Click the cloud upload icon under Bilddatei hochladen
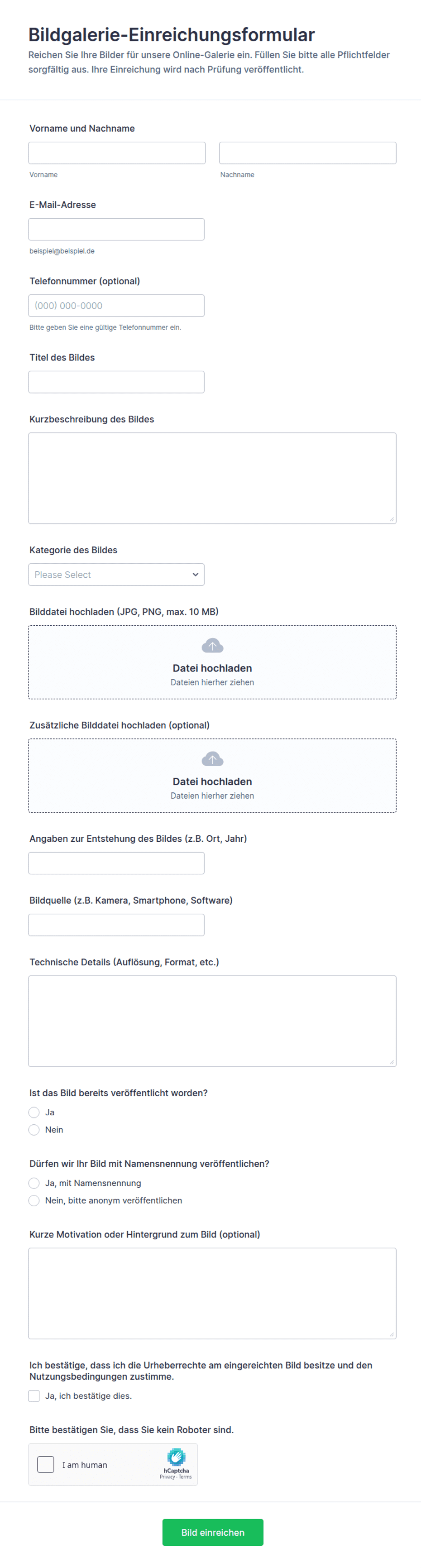 212,646
